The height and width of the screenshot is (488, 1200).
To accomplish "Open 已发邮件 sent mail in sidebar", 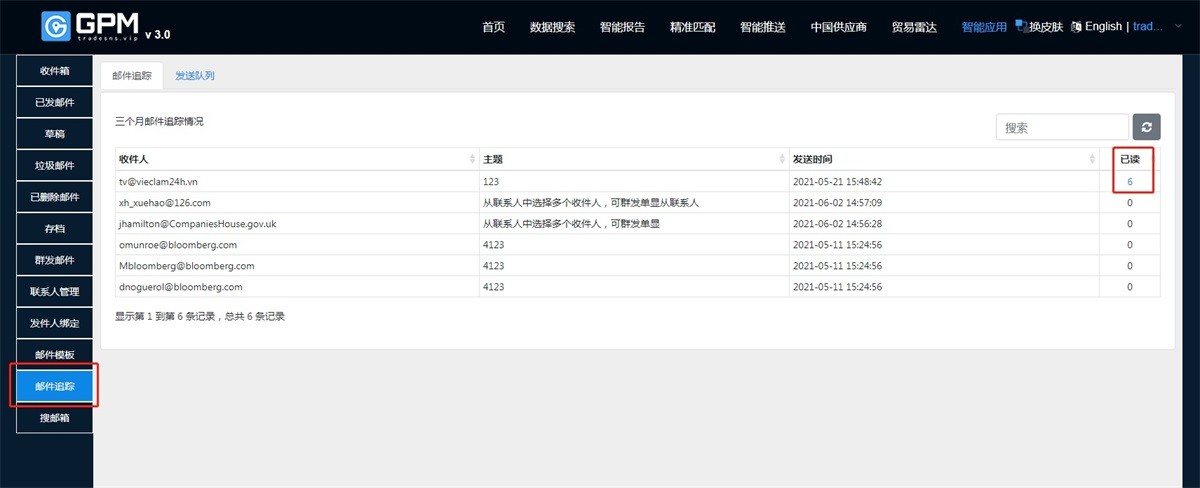I will point(54,102).
